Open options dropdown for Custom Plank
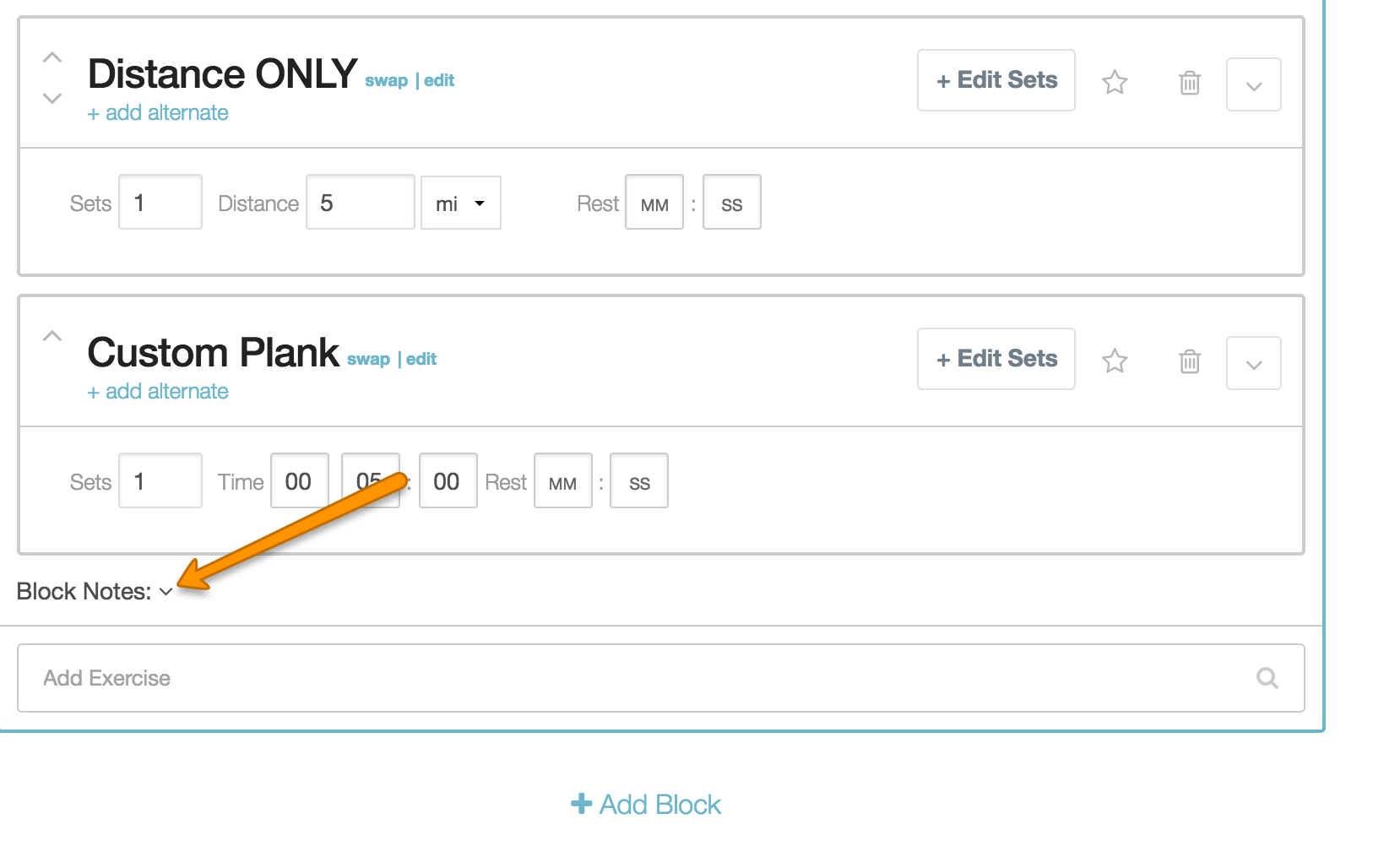Screen dimensions: 1373x868 [1254, 363]
